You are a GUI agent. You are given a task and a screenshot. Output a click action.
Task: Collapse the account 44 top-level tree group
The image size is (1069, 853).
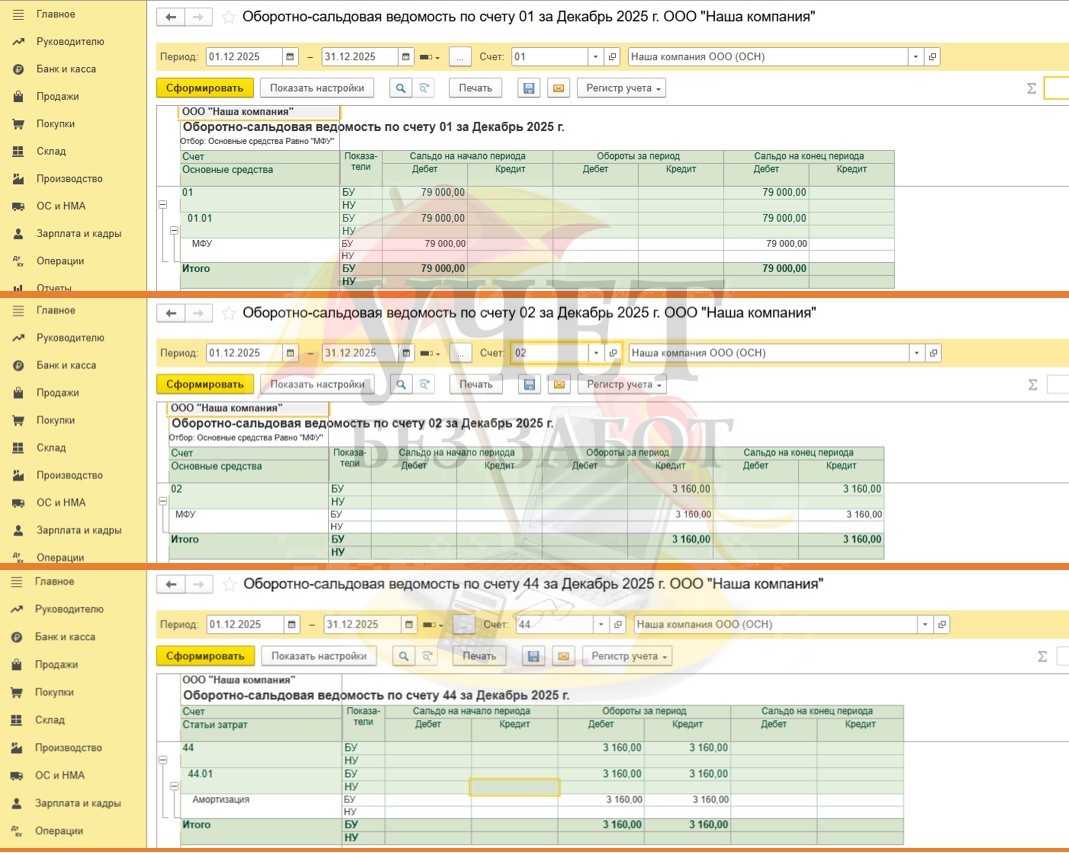pos(162,760)
